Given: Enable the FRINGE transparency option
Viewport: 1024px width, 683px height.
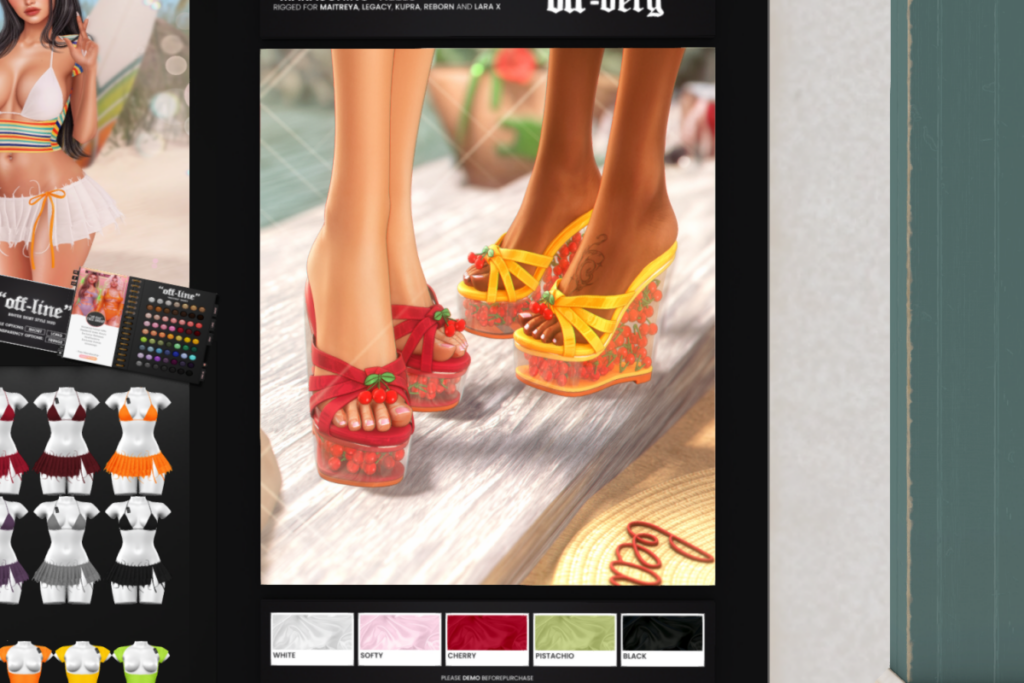Looking at the screenshot, I should point(55,342).
